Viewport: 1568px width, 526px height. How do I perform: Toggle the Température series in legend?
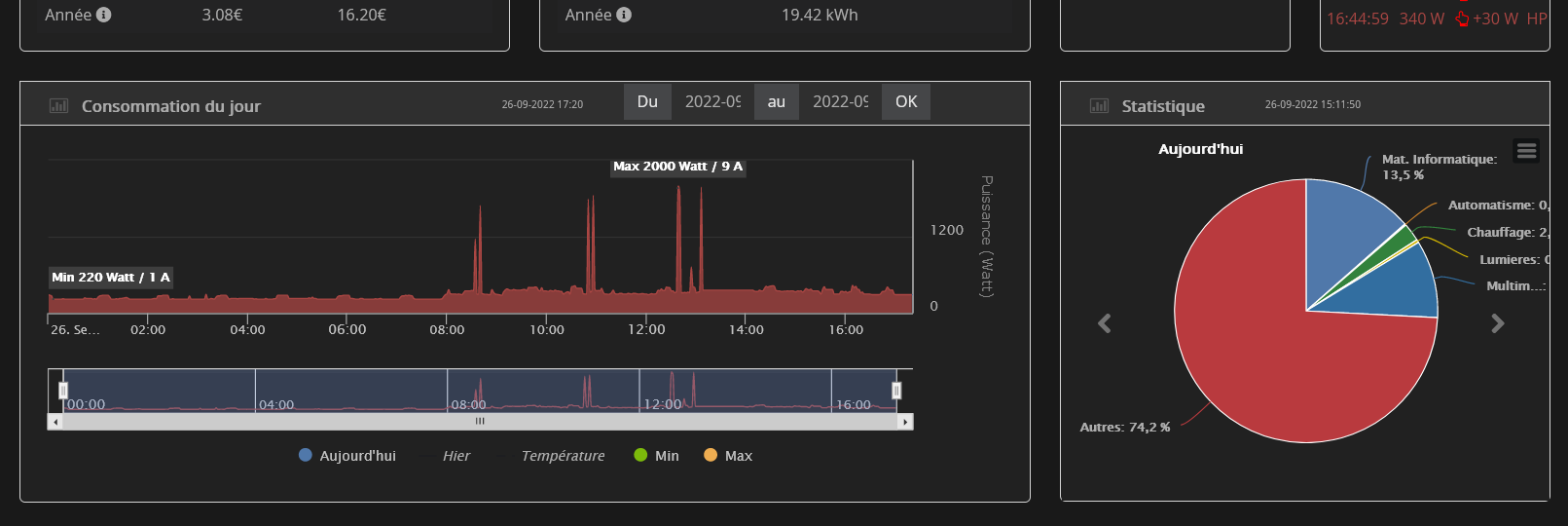pos(562,456)
